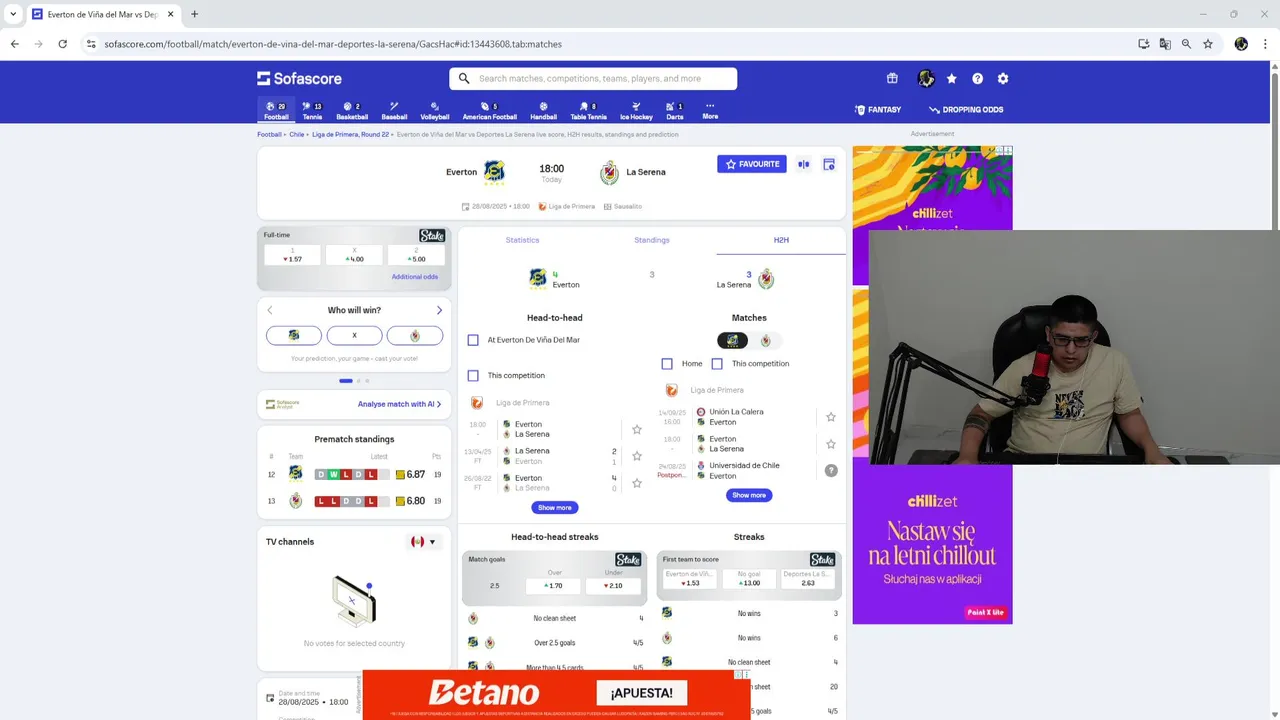Open favourites star in site header
This screenshot has width=1280, height=720.
tap(951, 78)
